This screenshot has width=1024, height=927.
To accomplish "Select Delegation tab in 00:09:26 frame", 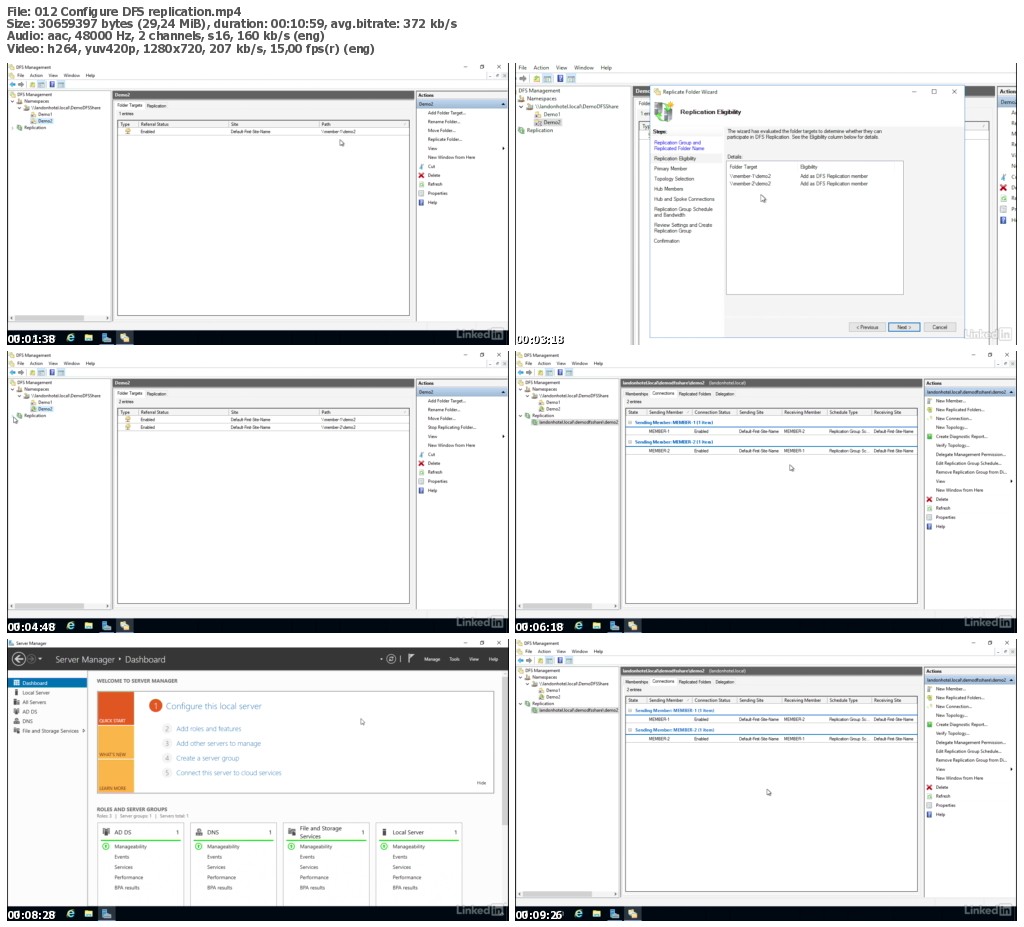I will pyautogui.click(x=725, y=682).
